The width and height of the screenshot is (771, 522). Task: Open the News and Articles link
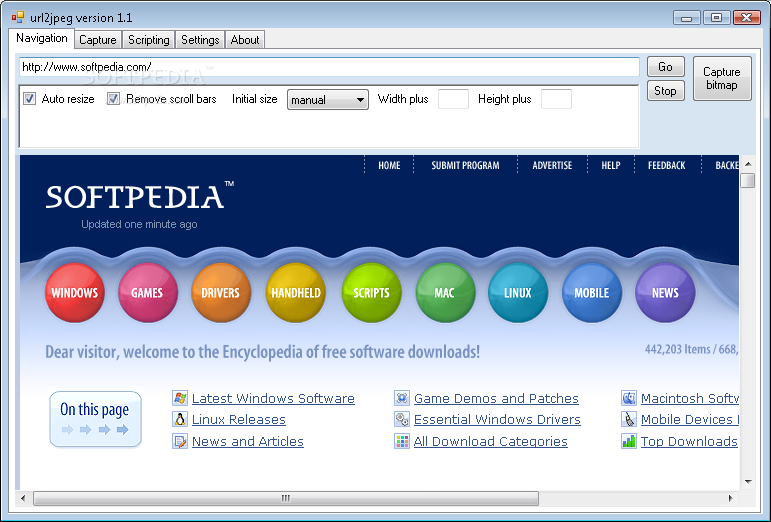coord(248,441)
